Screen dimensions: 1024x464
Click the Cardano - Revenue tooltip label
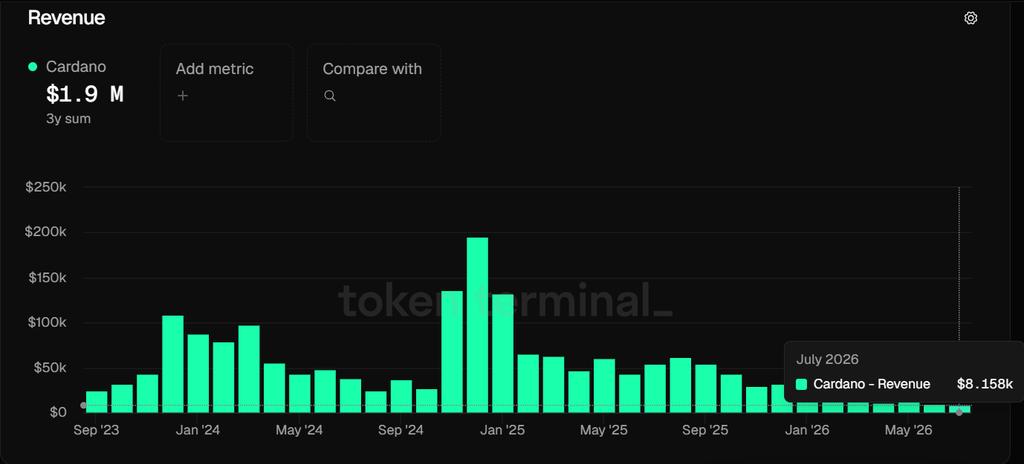[872, 384]
